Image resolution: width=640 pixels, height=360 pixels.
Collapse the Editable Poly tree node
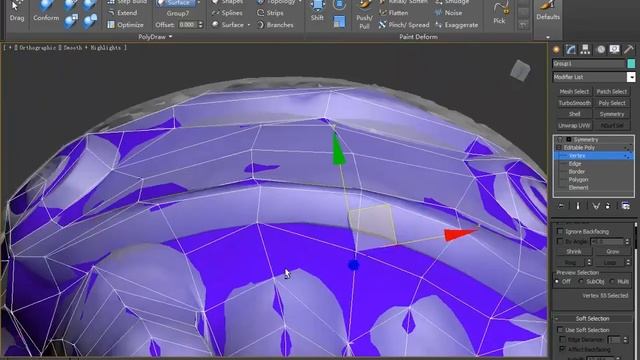click(x=558, y=148)
